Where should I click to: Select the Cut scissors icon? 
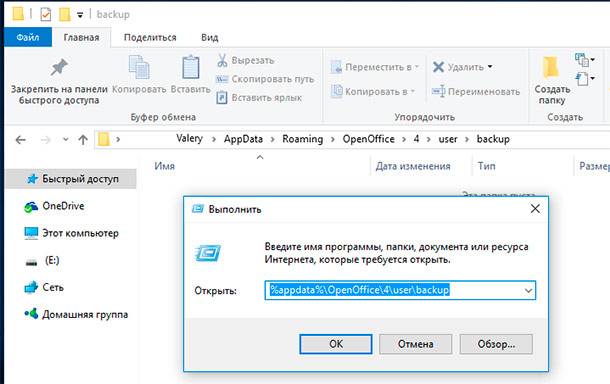[222, 60]
